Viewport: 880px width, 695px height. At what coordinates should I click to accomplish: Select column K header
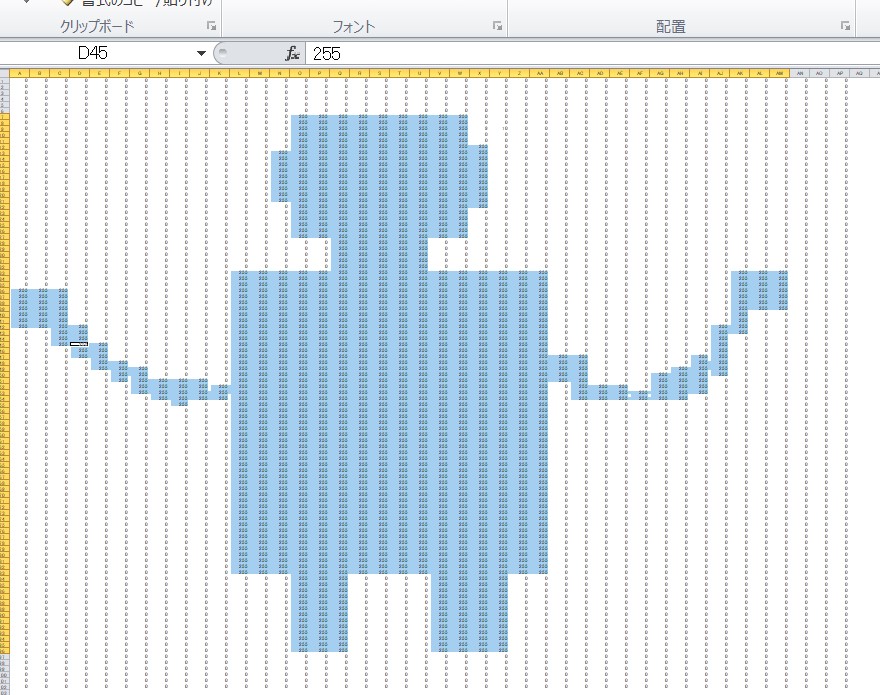coord(219,73)
